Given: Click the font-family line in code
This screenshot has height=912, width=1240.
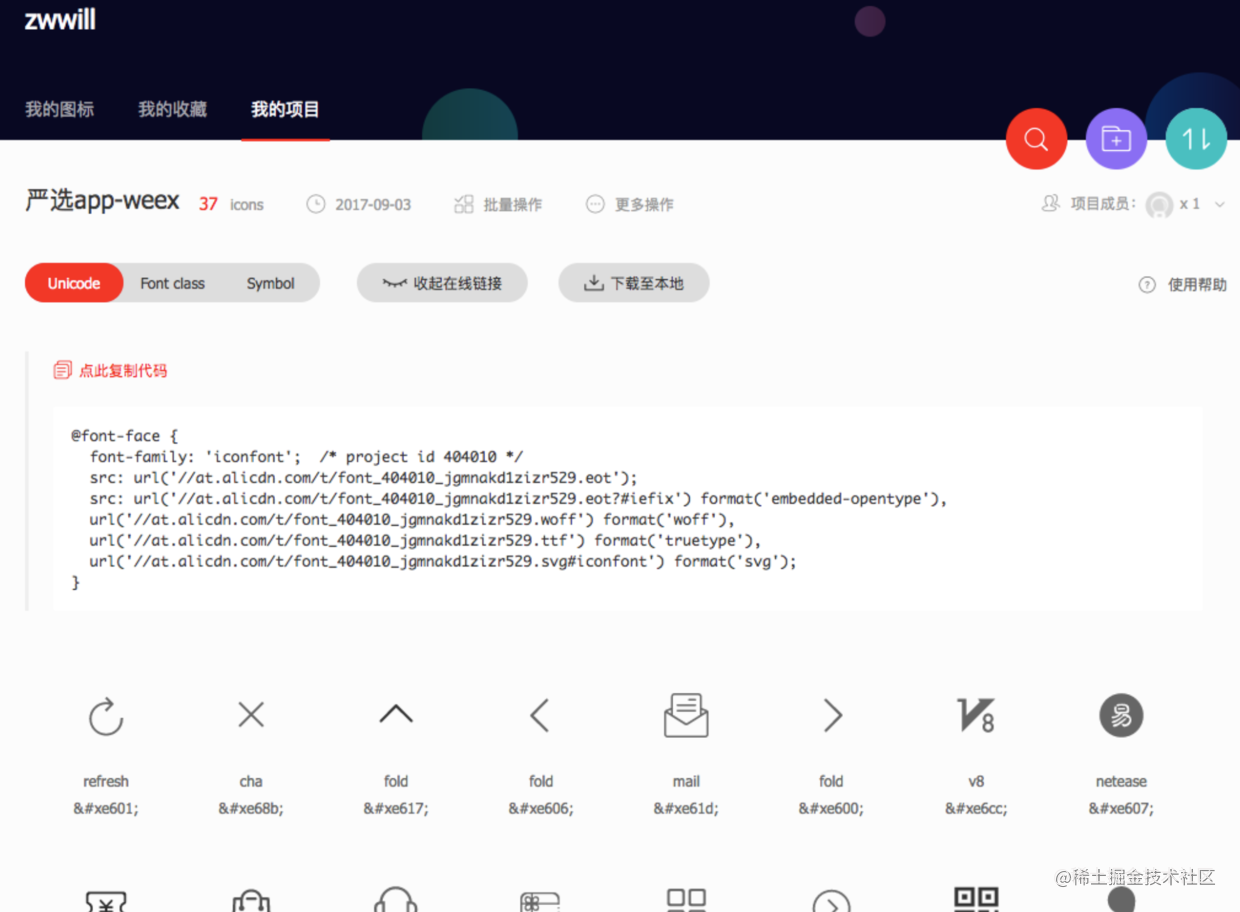Looking at the screenshot, I should [x=306, y=457].
